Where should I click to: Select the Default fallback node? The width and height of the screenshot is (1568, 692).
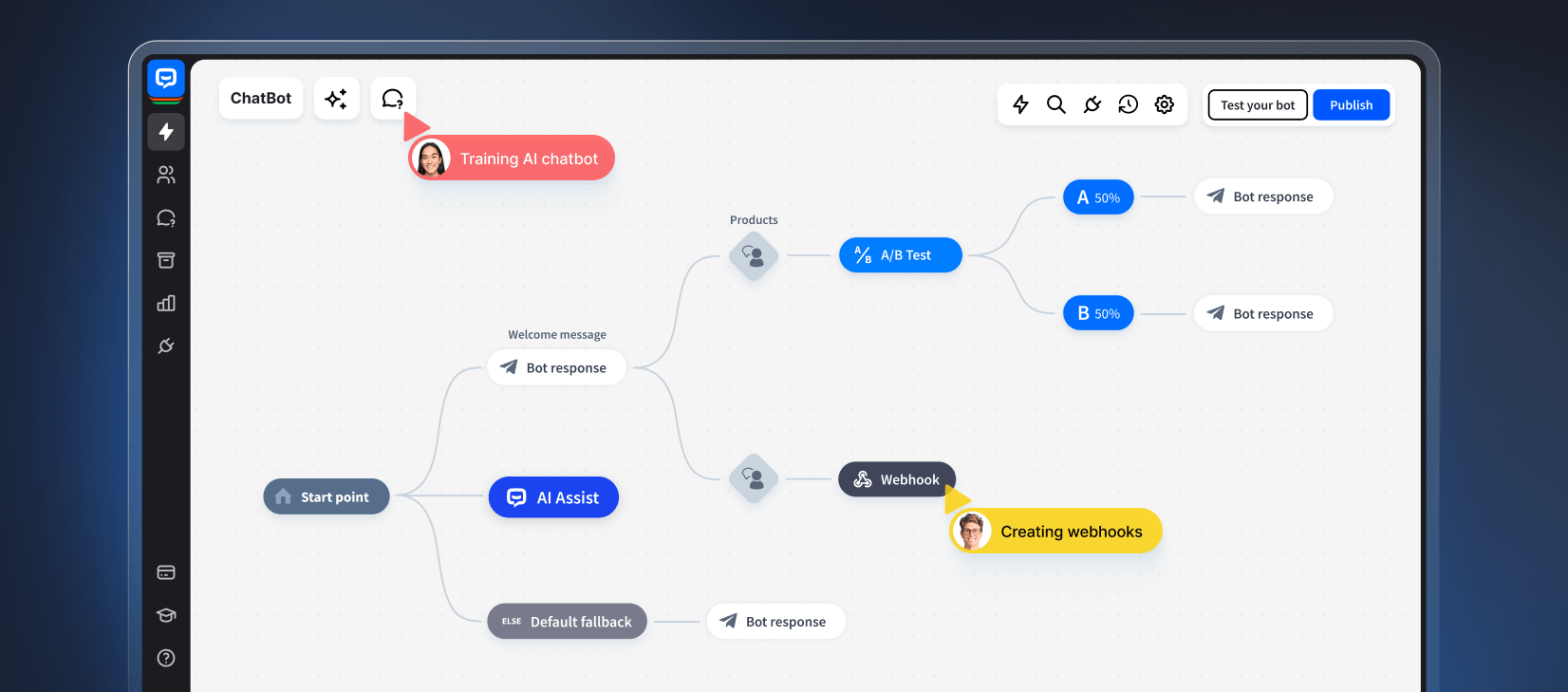(567, 622)
